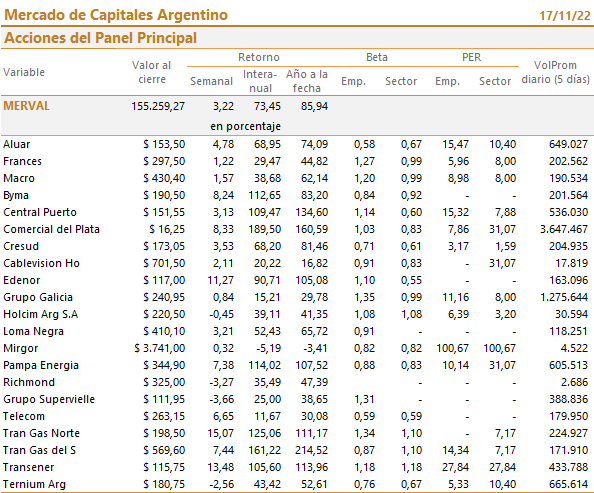Click the Acciones del Panel Principal title

pos(100,38)
